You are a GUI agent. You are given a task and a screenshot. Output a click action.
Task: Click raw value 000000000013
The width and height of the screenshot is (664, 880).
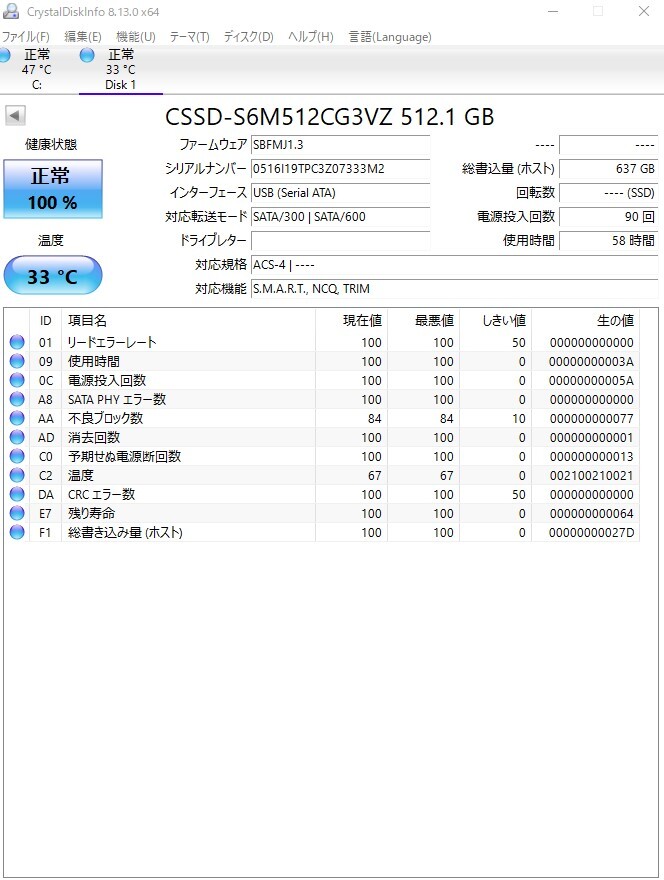pos(592,456)
